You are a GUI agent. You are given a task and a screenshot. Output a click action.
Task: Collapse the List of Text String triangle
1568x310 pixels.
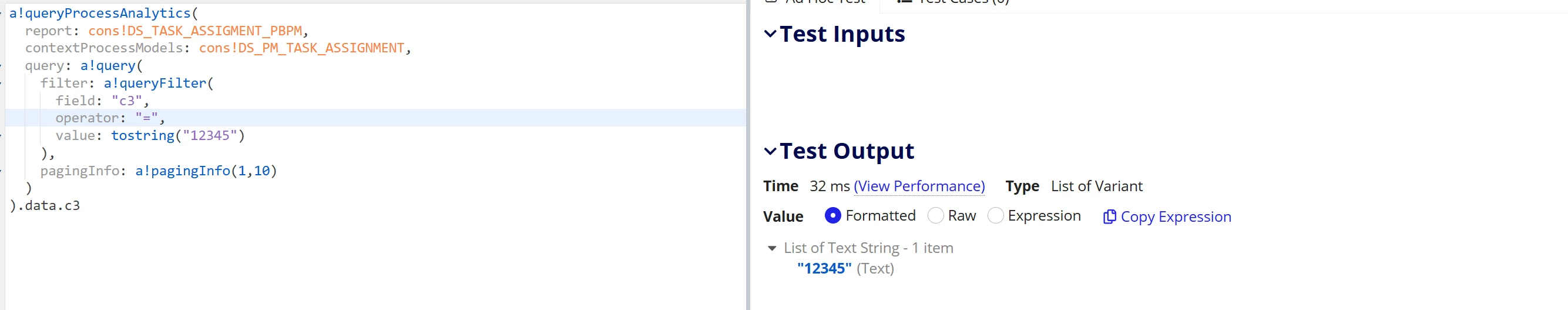[x=772, y=248]
